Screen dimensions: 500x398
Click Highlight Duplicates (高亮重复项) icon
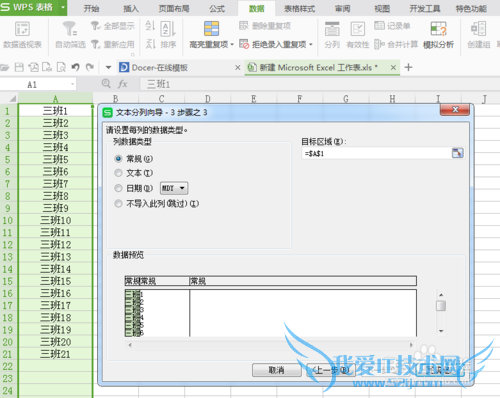[x=211, y=29]
